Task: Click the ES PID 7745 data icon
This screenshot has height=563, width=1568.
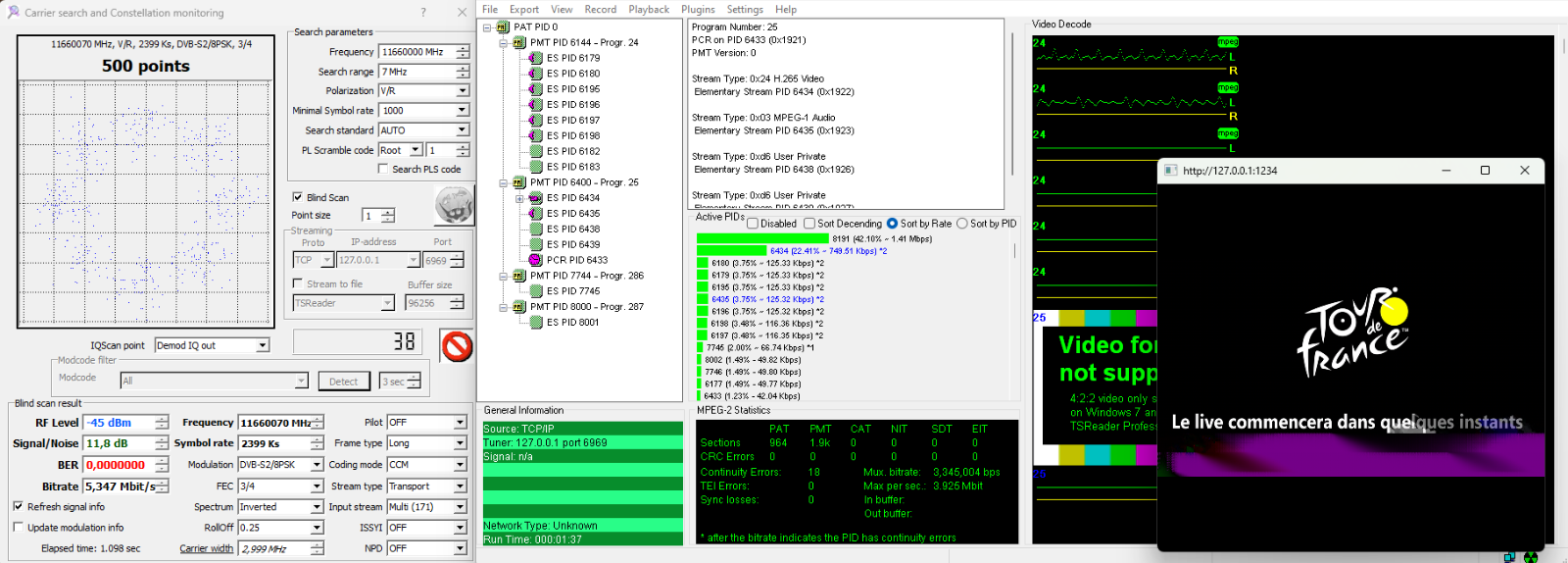Action: [535, 291]
